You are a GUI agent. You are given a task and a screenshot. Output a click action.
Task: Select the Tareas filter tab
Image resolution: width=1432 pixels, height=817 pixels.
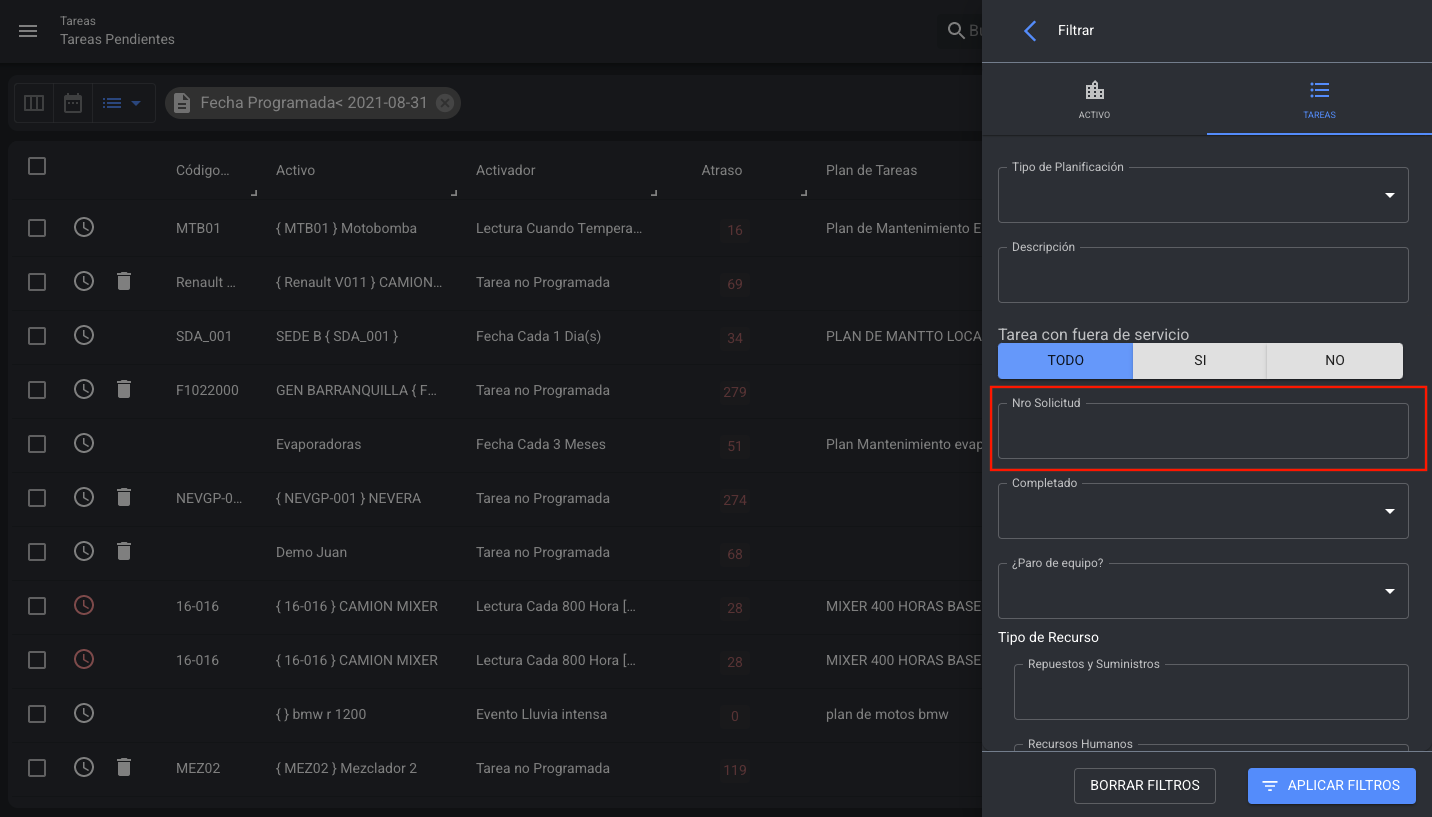click(1319, 100)
